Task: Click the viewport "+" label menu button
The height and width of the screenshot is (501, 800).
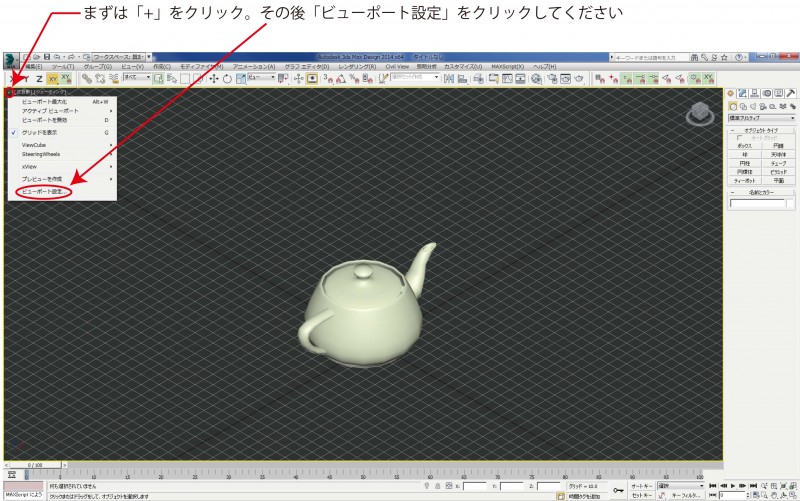Action: [6, 93]
